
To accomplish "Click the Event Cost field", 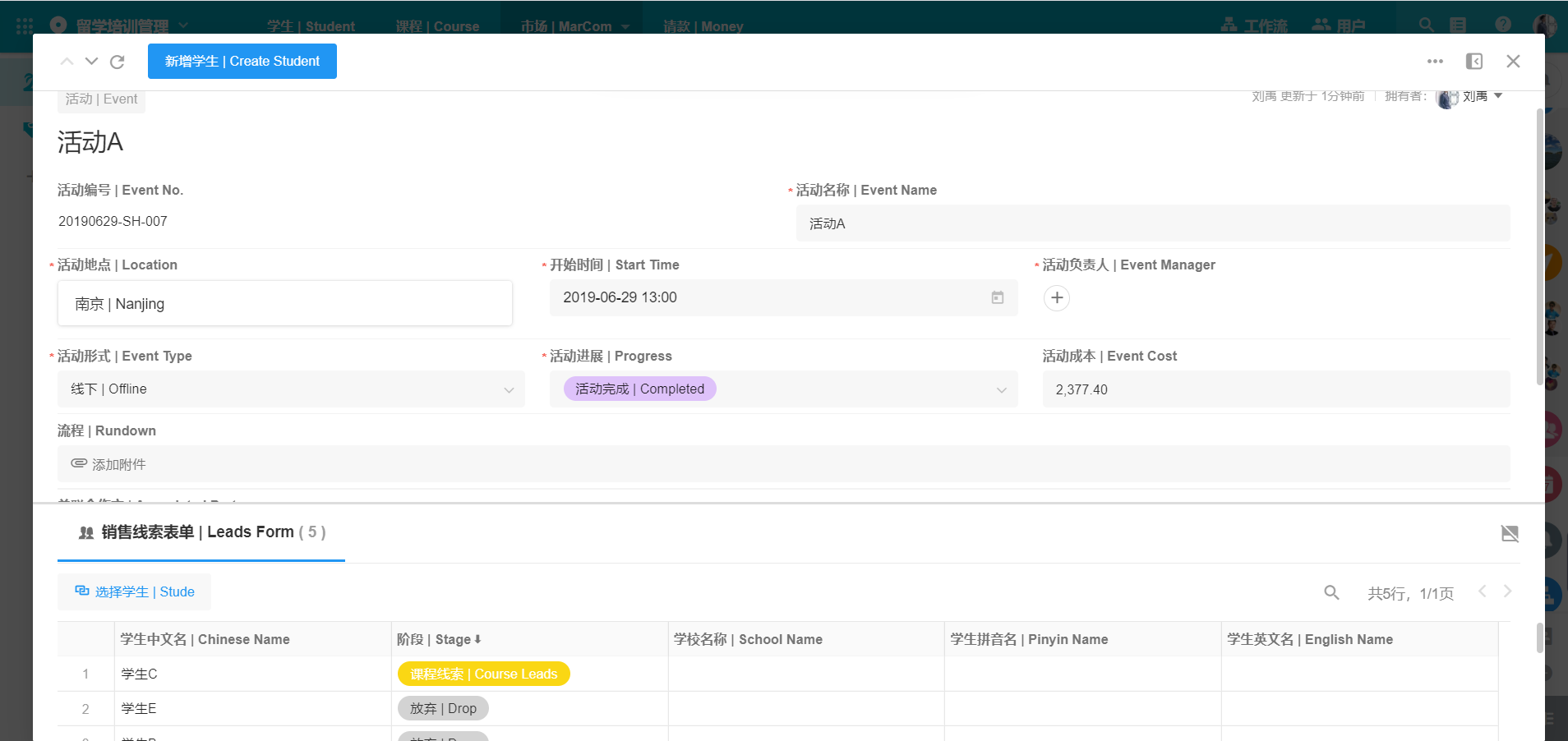I will pos(1275,389).
